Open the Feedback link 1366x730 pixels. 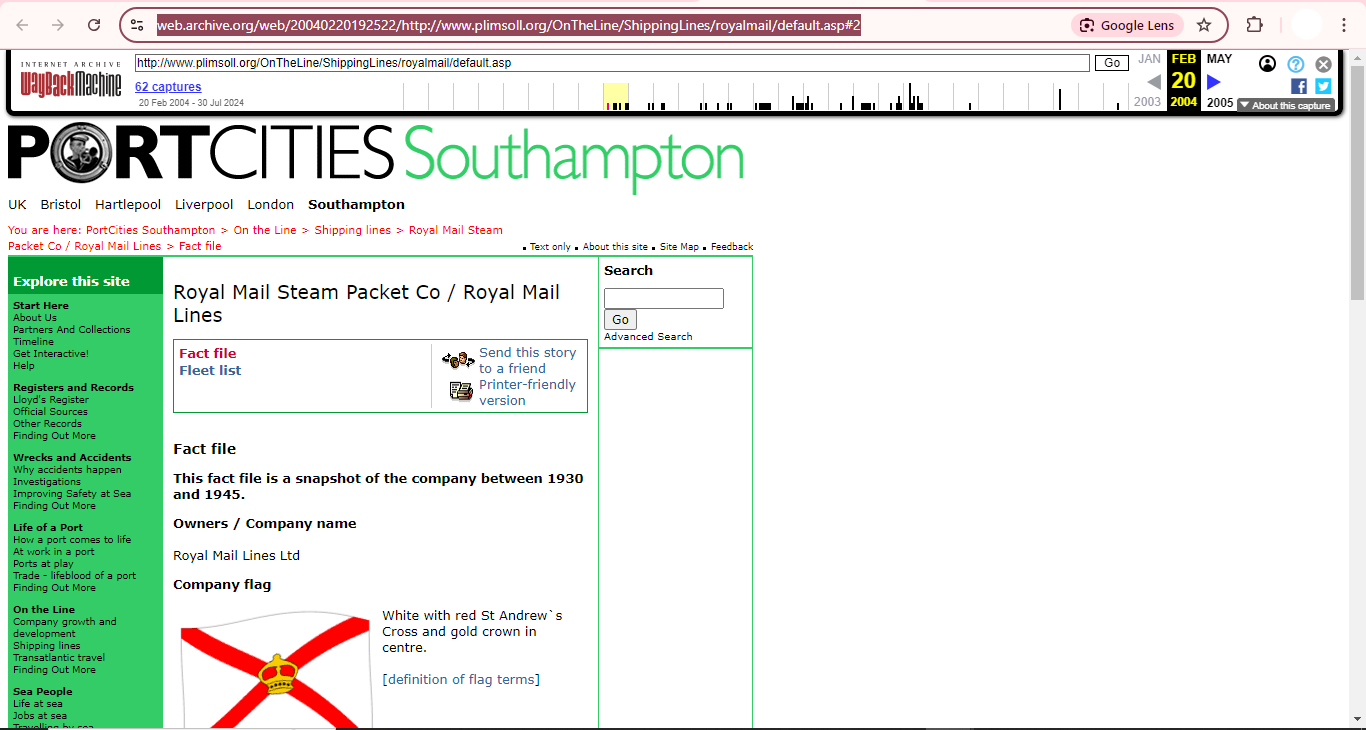click(732, 247)
